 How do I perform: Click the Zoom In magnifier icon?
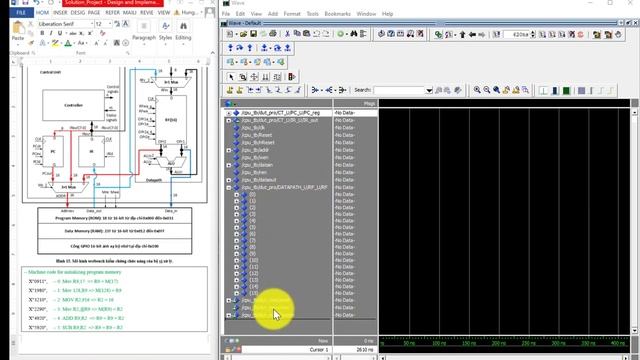[x=477, y=90]
